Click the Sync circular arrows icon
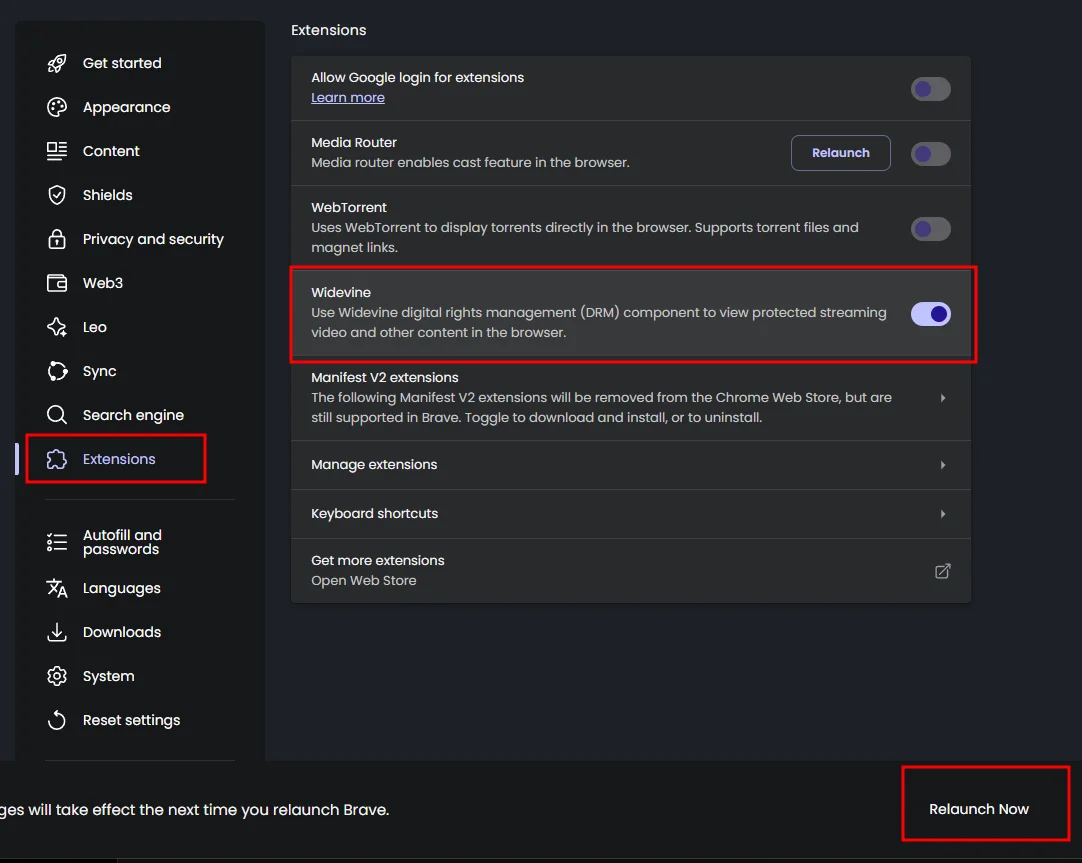Viewport: 1082px width, 863px height. (57, 371)
